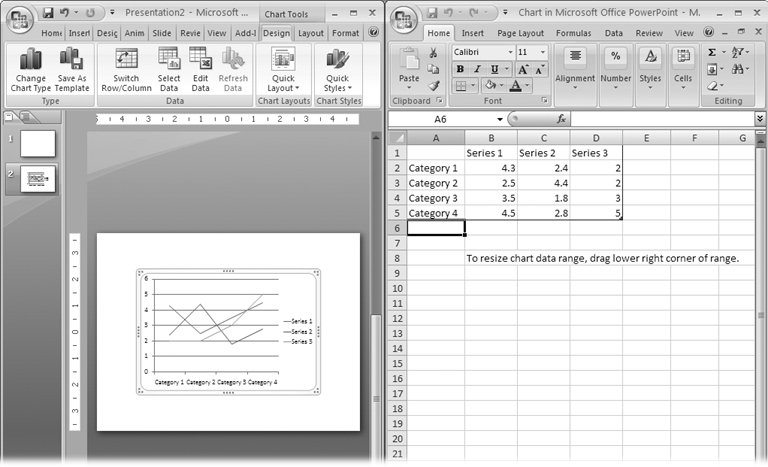Open the Calibri font name dropdown
Viewport: 768px width, 467px height.
pyautogui.click(x=510, y=52)
